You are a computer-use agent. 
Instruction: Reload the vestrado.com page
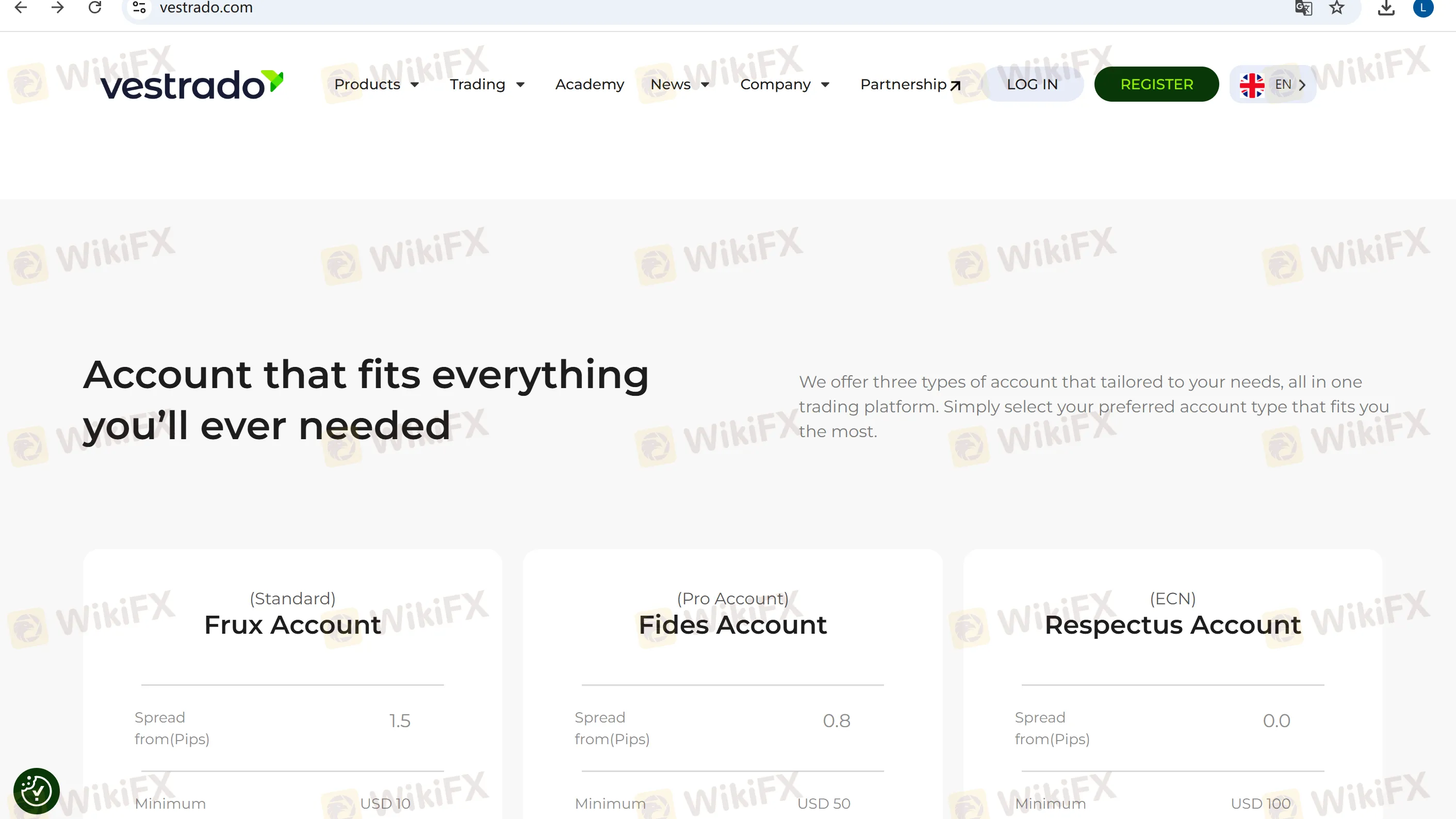point(94,7)
